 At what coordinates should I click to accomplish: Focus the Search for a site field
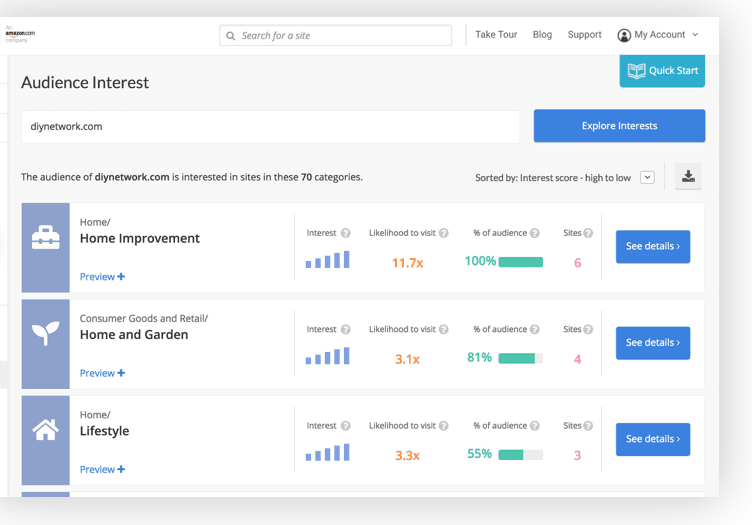click(335, 35)
